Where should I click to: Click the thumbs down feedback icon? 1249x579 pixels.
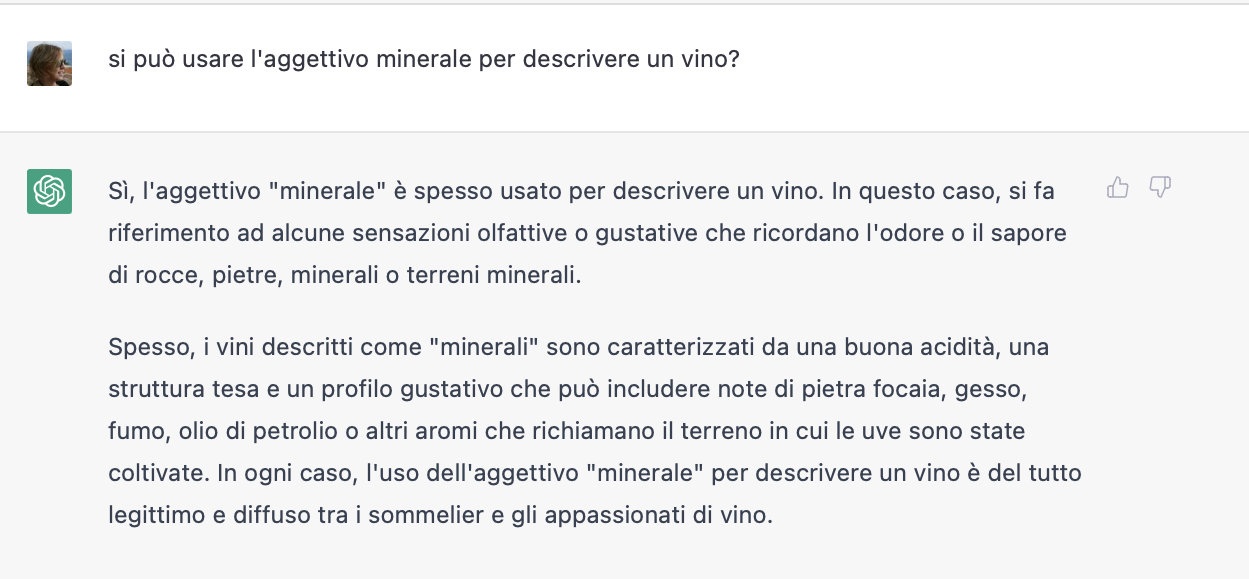click(x=1160, y=187)
